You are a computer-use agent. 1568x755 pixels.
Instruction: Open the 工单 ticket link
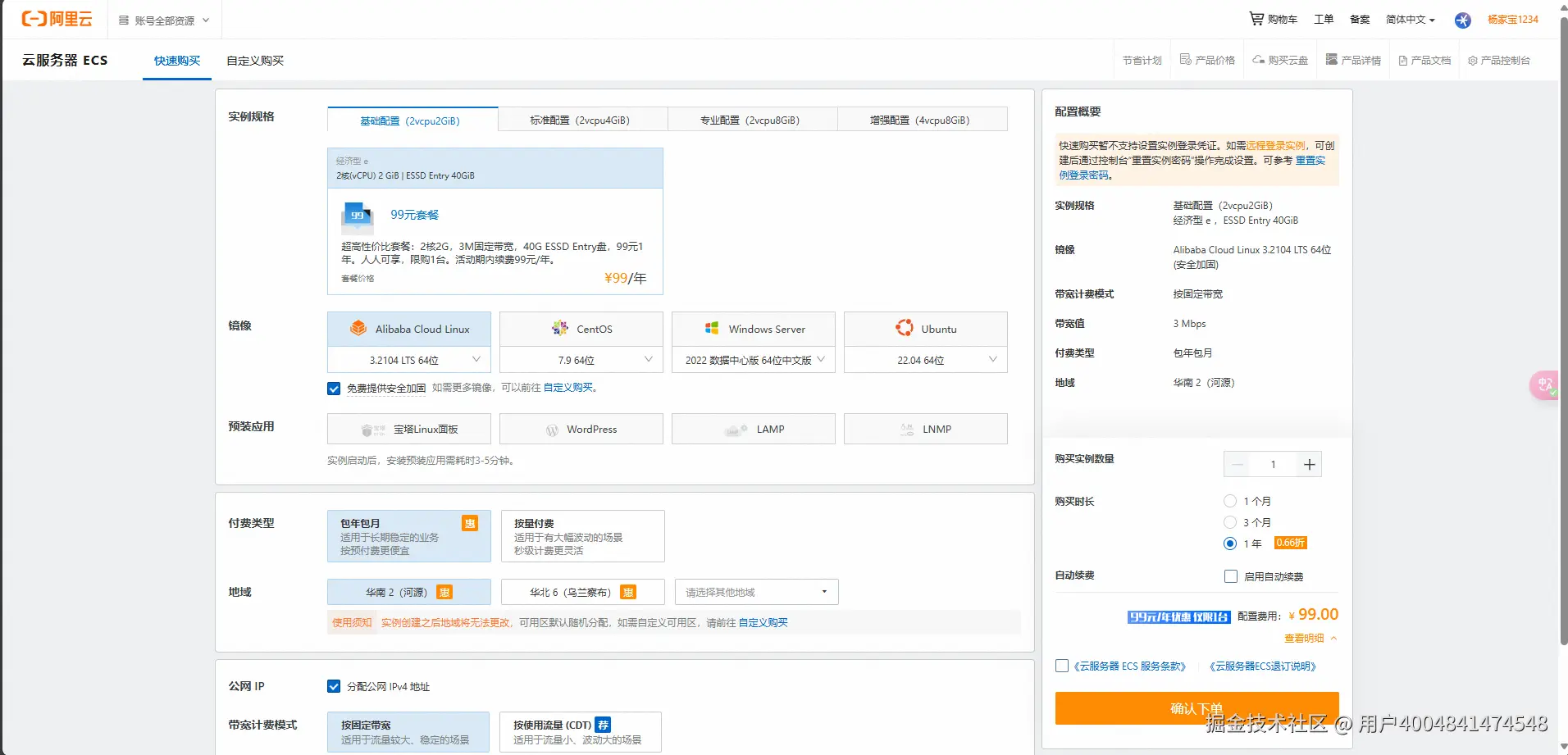(1324, 20)
